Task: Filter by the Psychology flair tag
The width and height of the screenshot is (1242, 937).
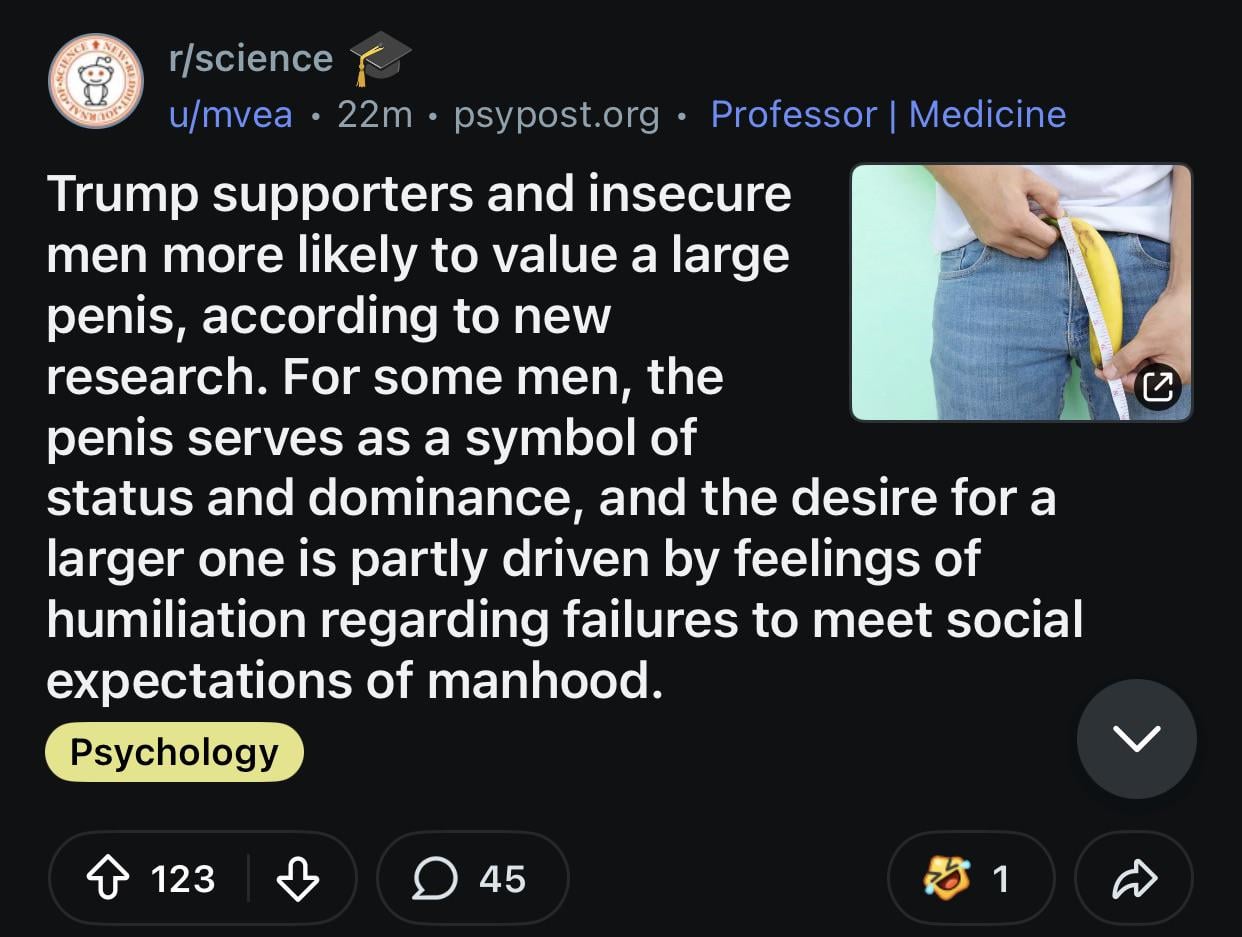Action: 174,752
